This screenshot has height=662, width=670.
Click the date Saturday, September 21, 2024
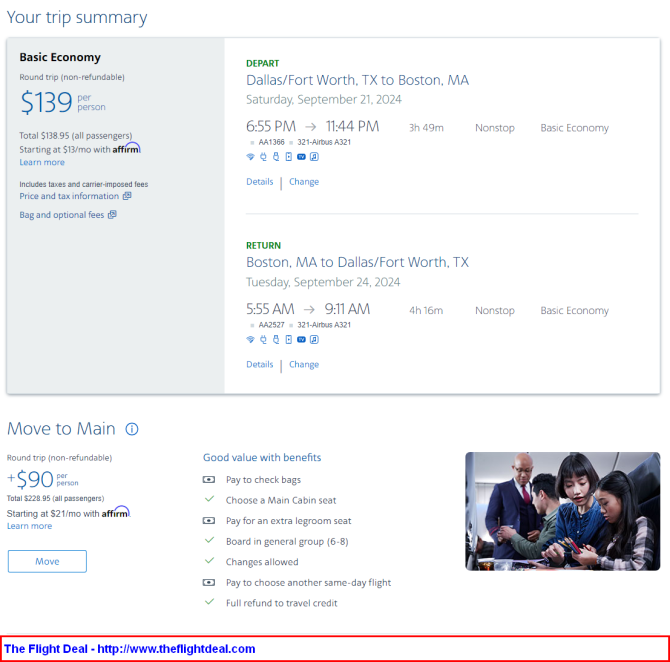[323, 100]
